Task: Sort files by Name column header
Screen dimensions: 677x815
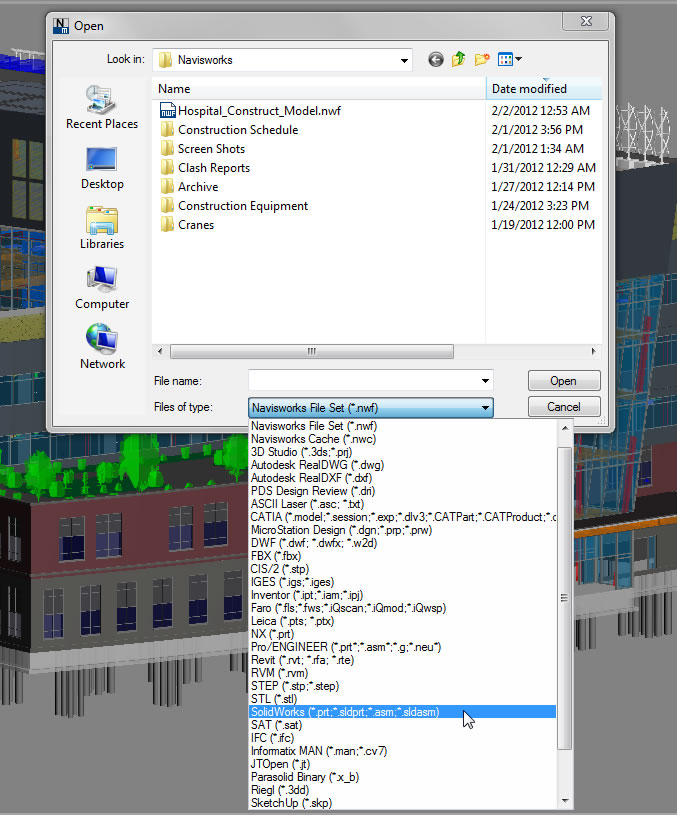Action: pos(319,89)
